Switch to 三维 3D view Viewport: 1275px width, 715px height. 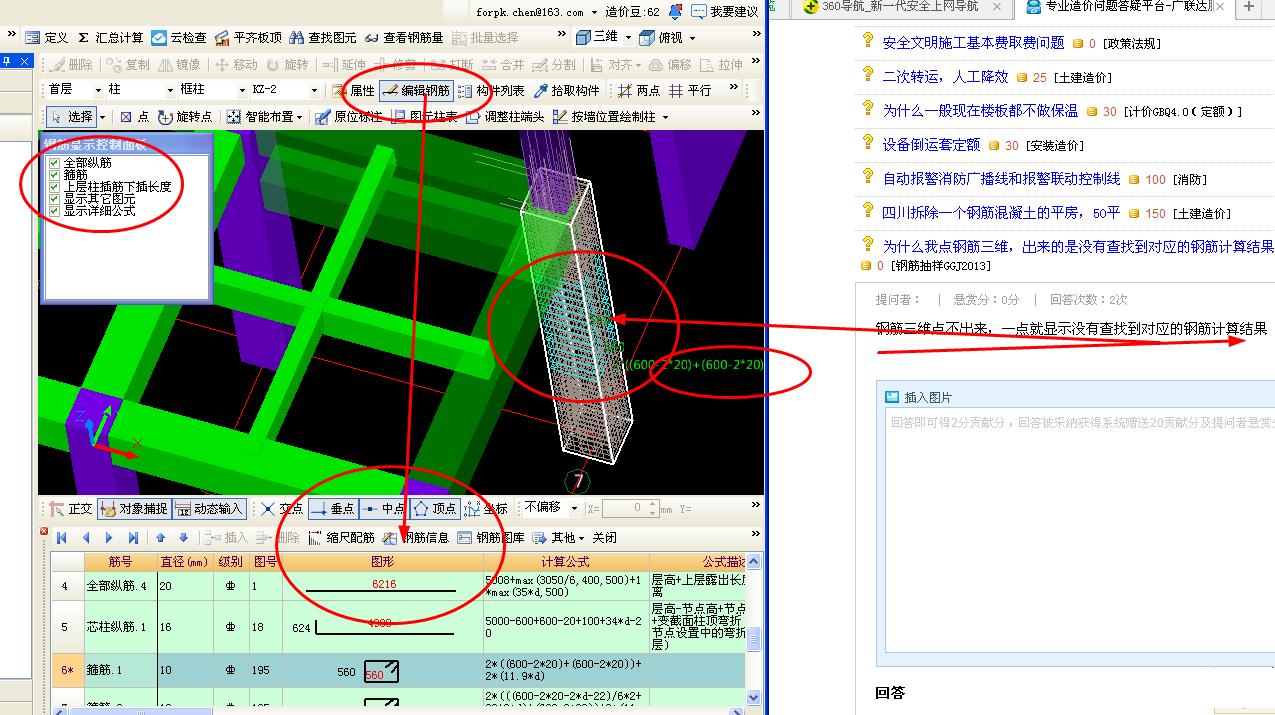pyautogui.click(x=597, y=38)
